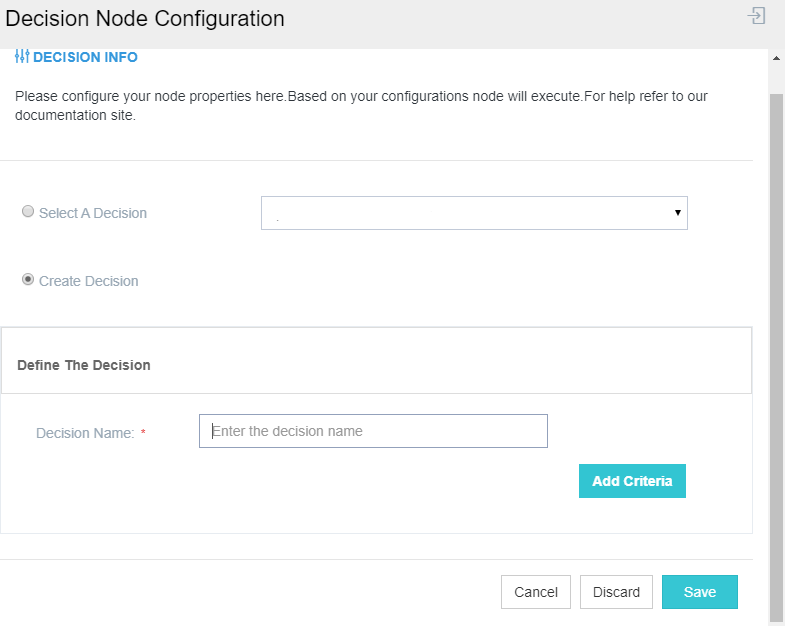Click the 'Decision Node Configuration' title
The width and height of the screenshot is (785, 626).
point(145,19)
